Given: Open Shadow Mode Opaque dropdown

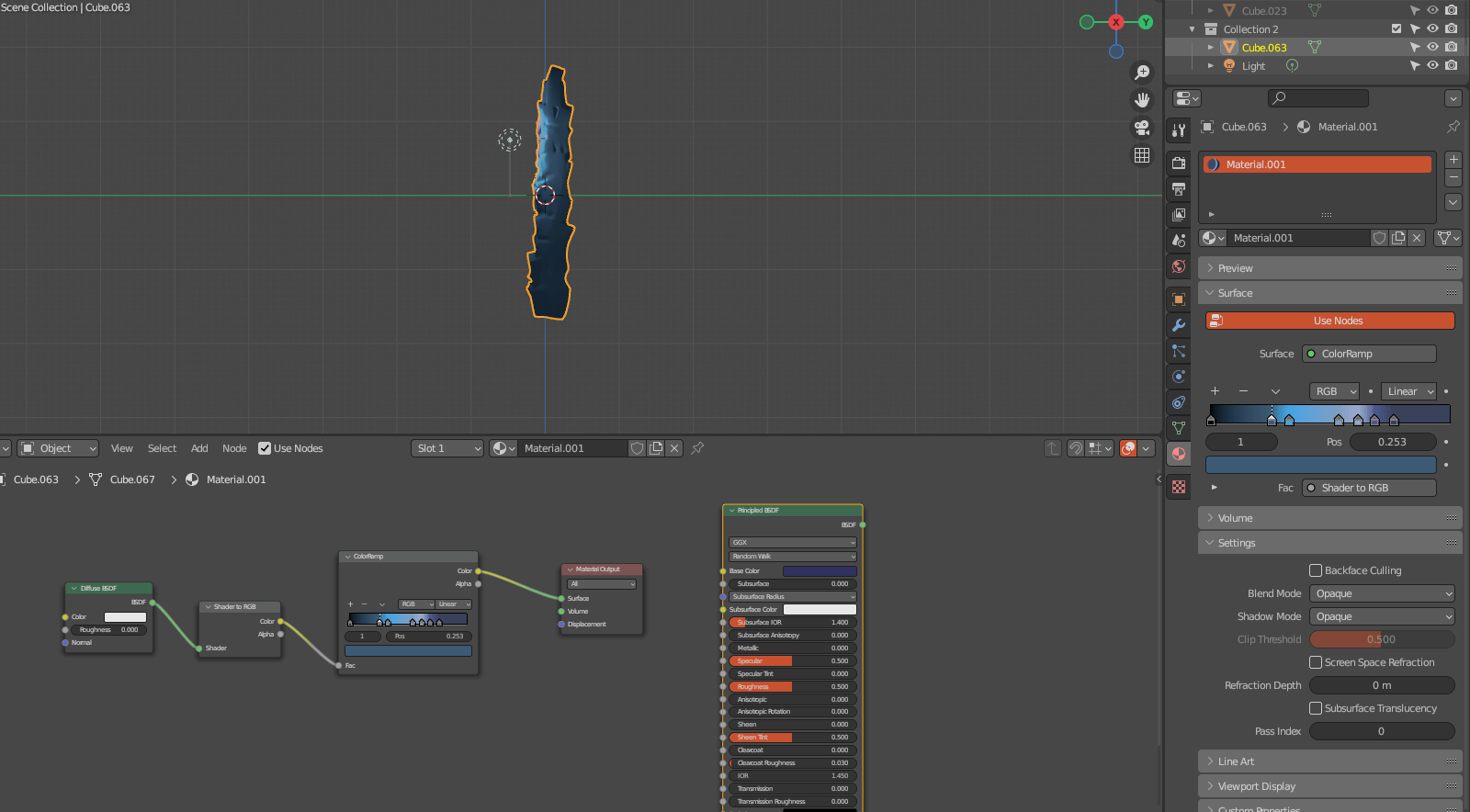Looking at the screenshot, I should coord(1382,616).
